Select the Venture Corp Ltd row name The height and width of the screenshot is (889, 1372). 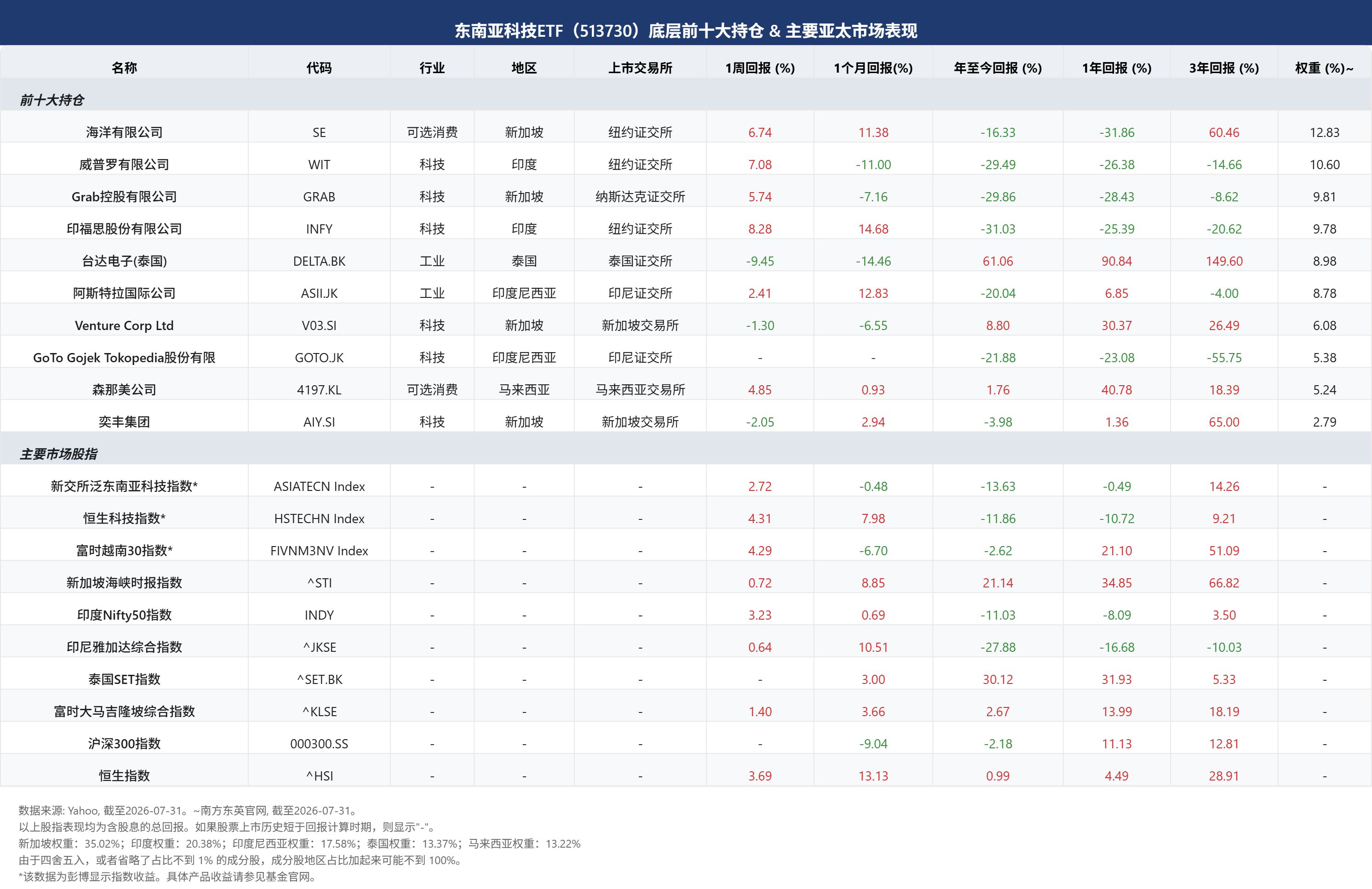pyautogui.click(x=124, y=325)
